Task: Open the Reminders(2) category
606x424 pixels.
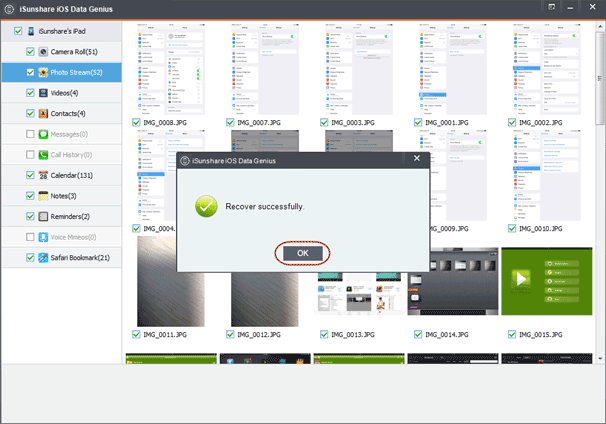Action: 61,216
